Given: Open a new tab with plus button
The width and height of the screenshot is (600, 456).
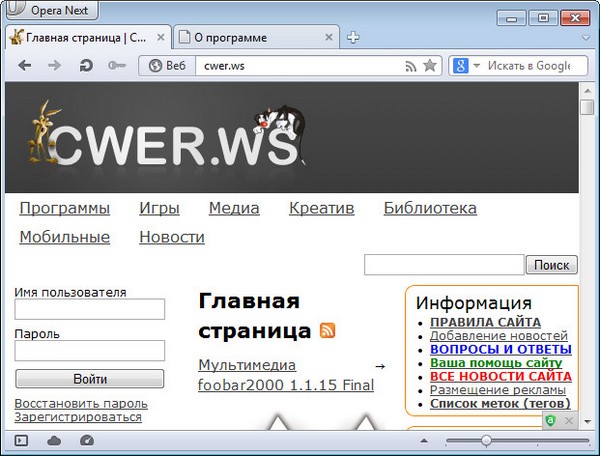Looking at the screenshot, I should [x=353, y=38].
